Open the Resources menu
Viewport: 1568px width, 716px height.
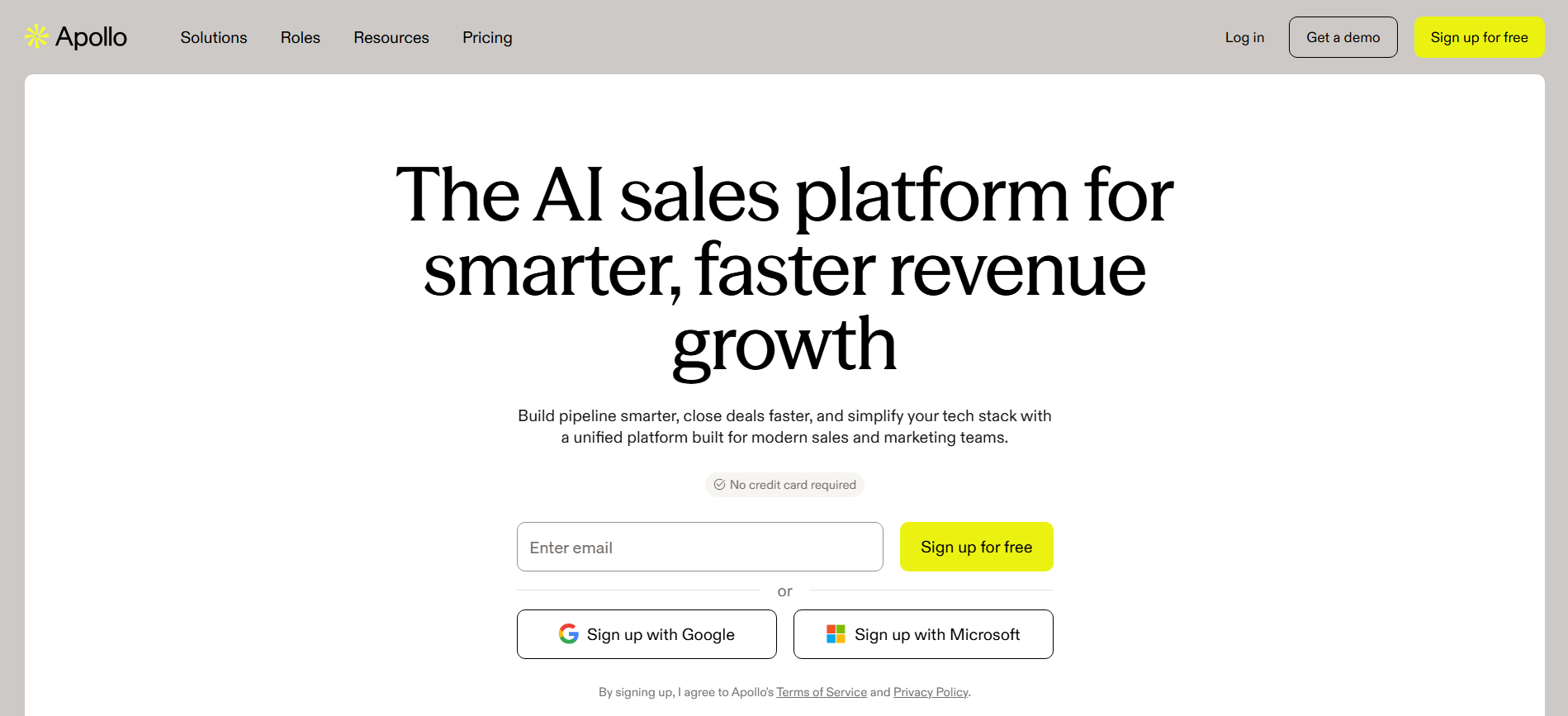(391, 37)
